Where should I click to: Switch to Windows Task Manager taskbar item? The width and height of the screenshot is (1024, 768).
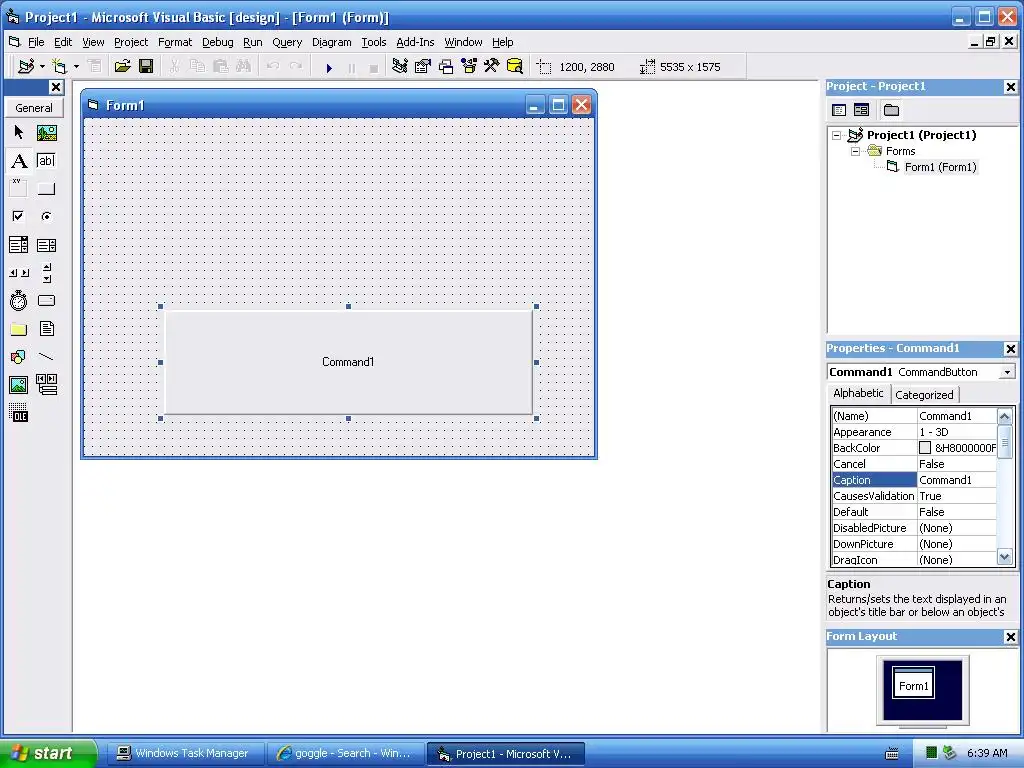(x=185, y=754)
